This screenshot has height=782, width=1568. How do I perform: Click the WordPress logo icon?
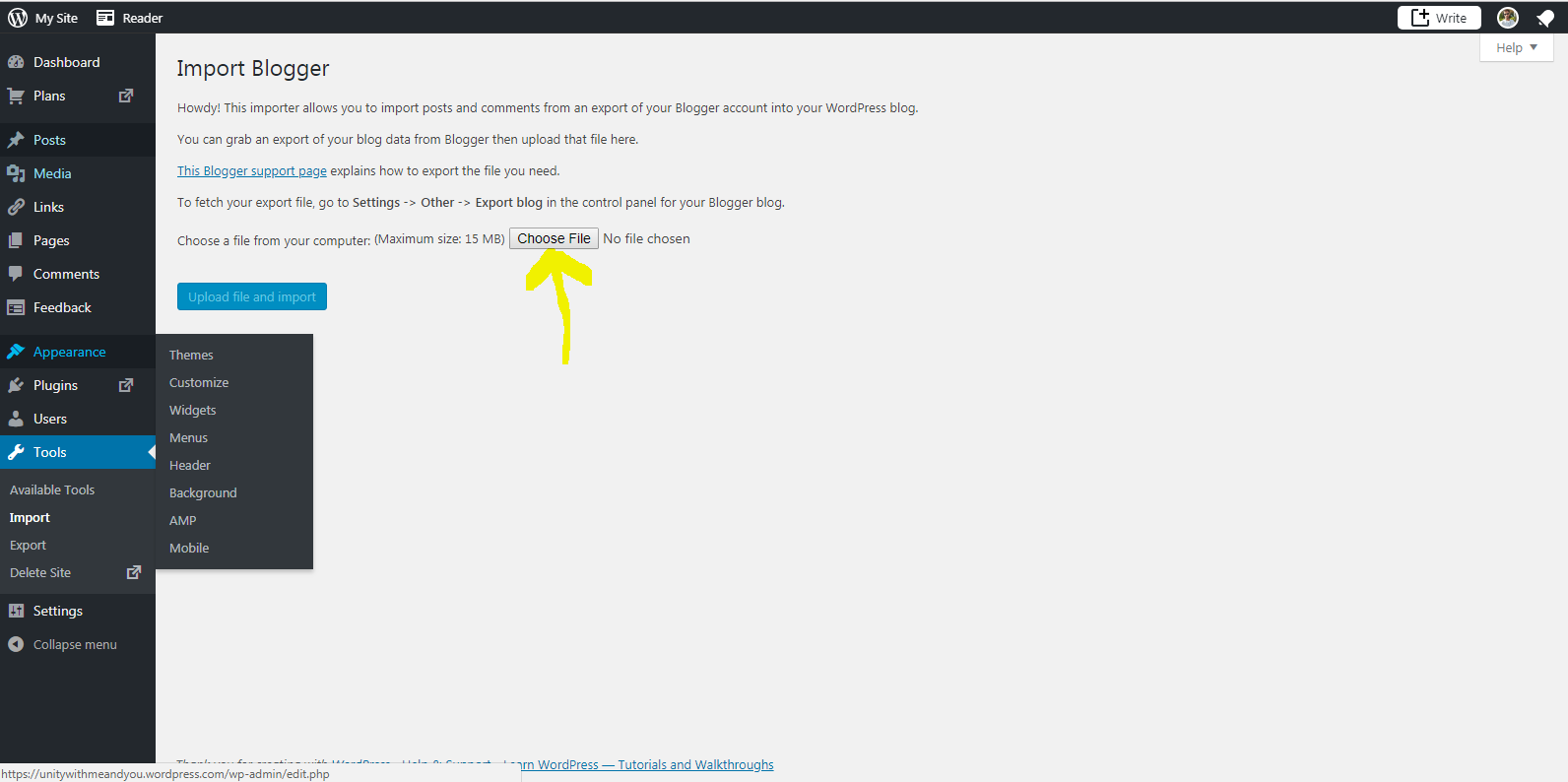18,18
